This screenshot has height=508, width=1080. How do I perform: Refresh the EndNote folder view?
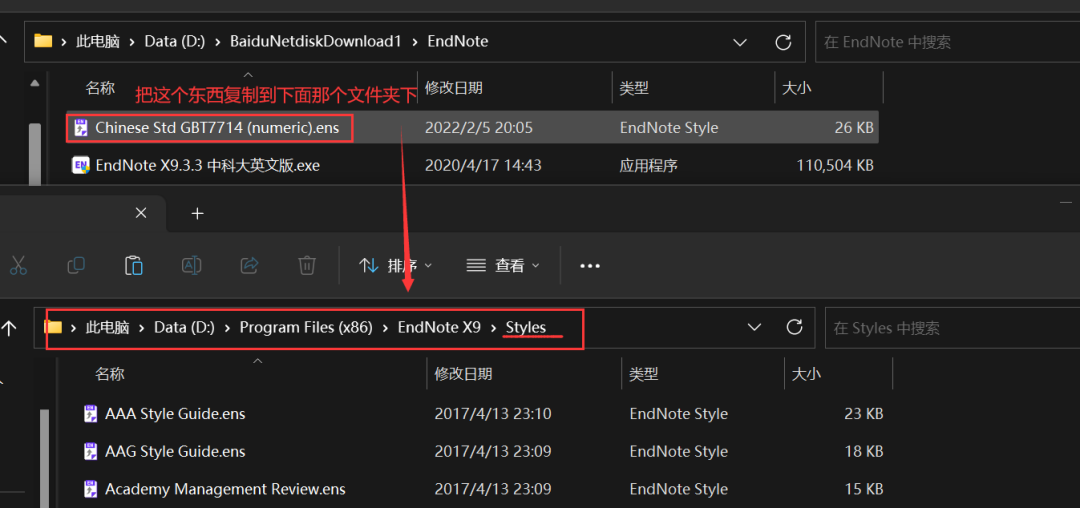tap(783, 42)
